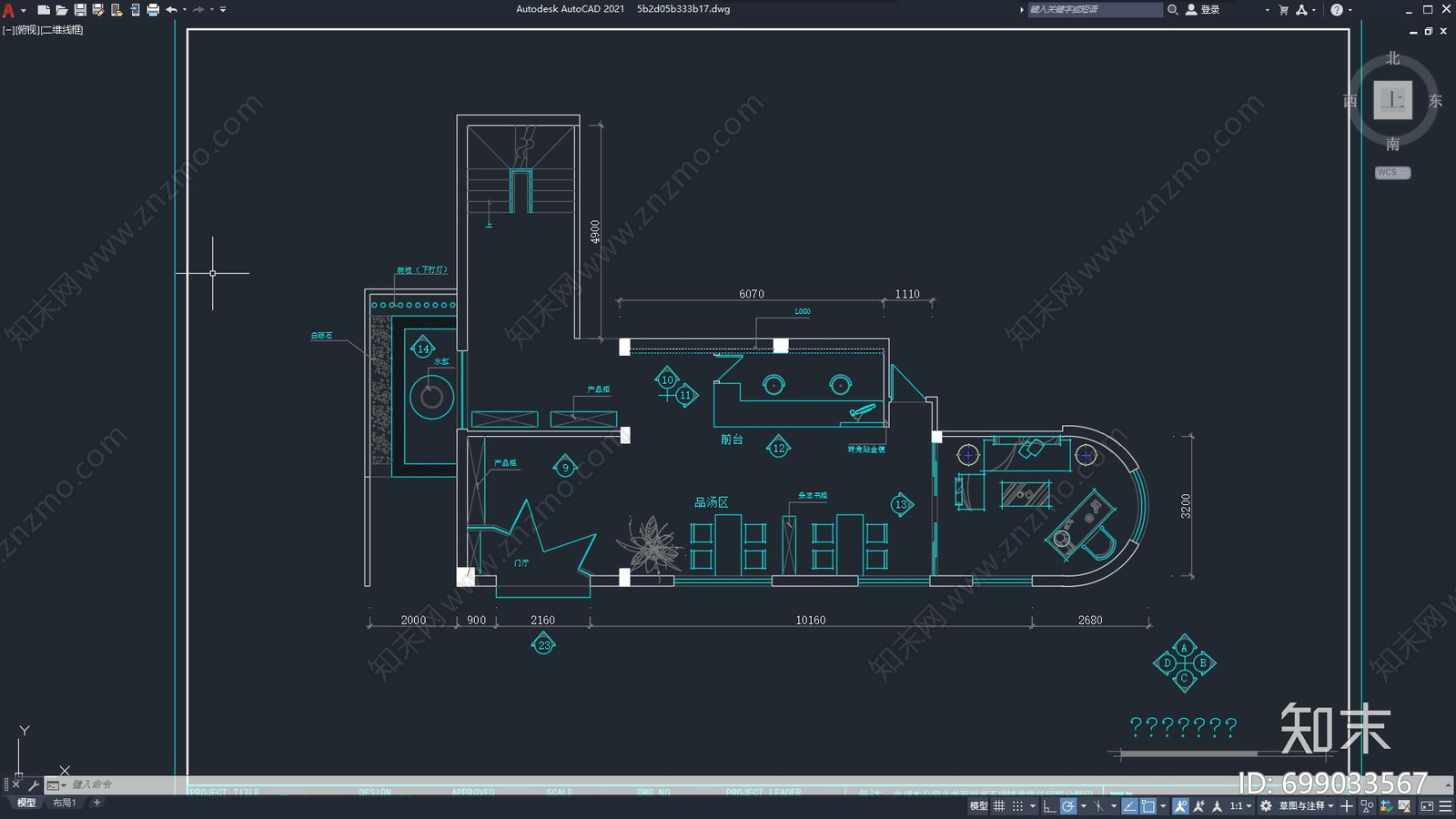The width and height of the screenshot is (1456, 819).
Task: Click the viewport controls label [-][俯视][二维线框]
Action: click(x=43, y=30)
